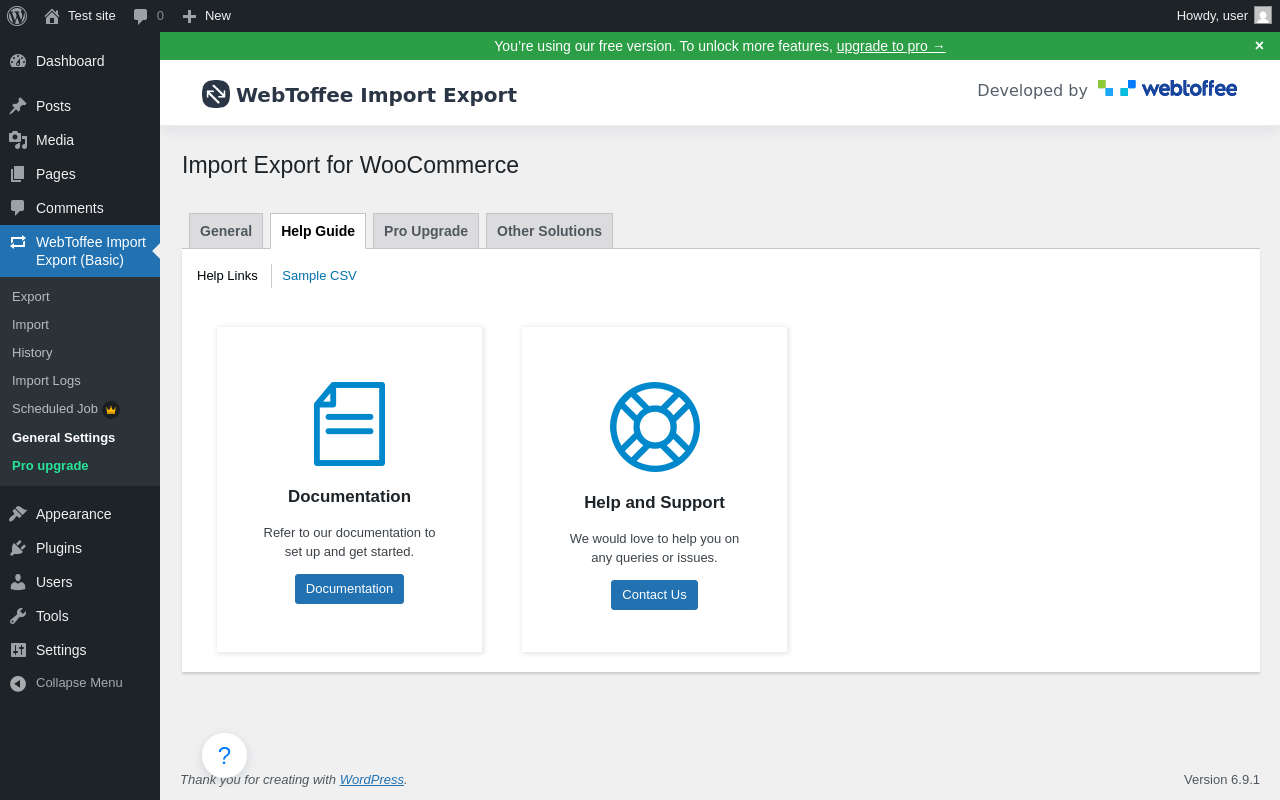Click the Users person icon
1280x800 pixels.
coord(18,582)
